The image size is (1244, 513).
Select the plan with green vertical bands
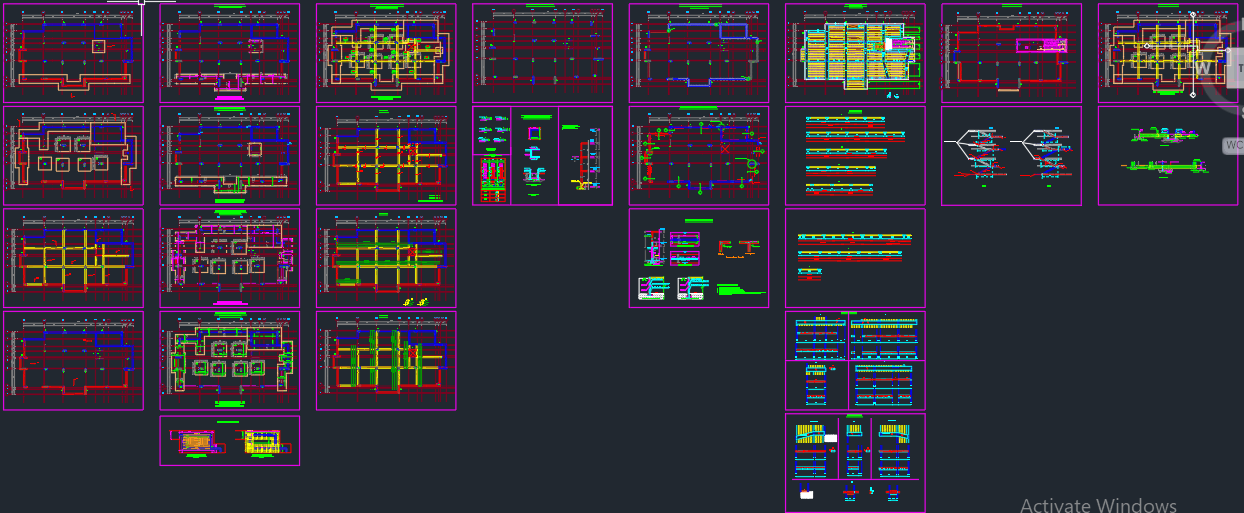[x=386, y=360]
